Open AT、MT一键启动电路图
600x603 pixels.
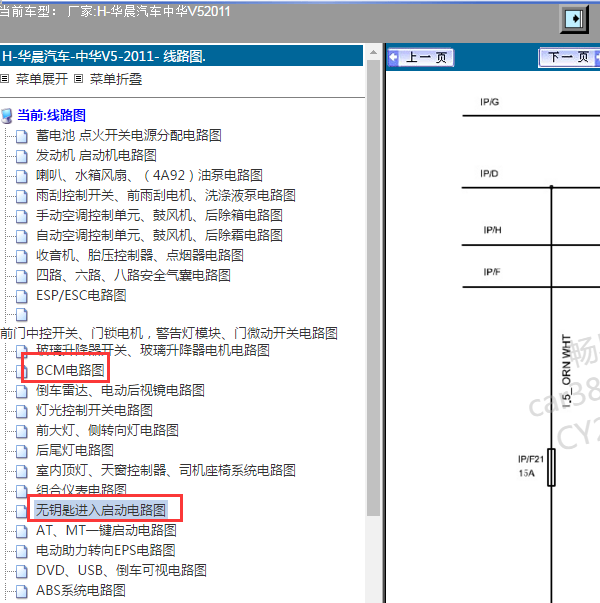[106, 530]
